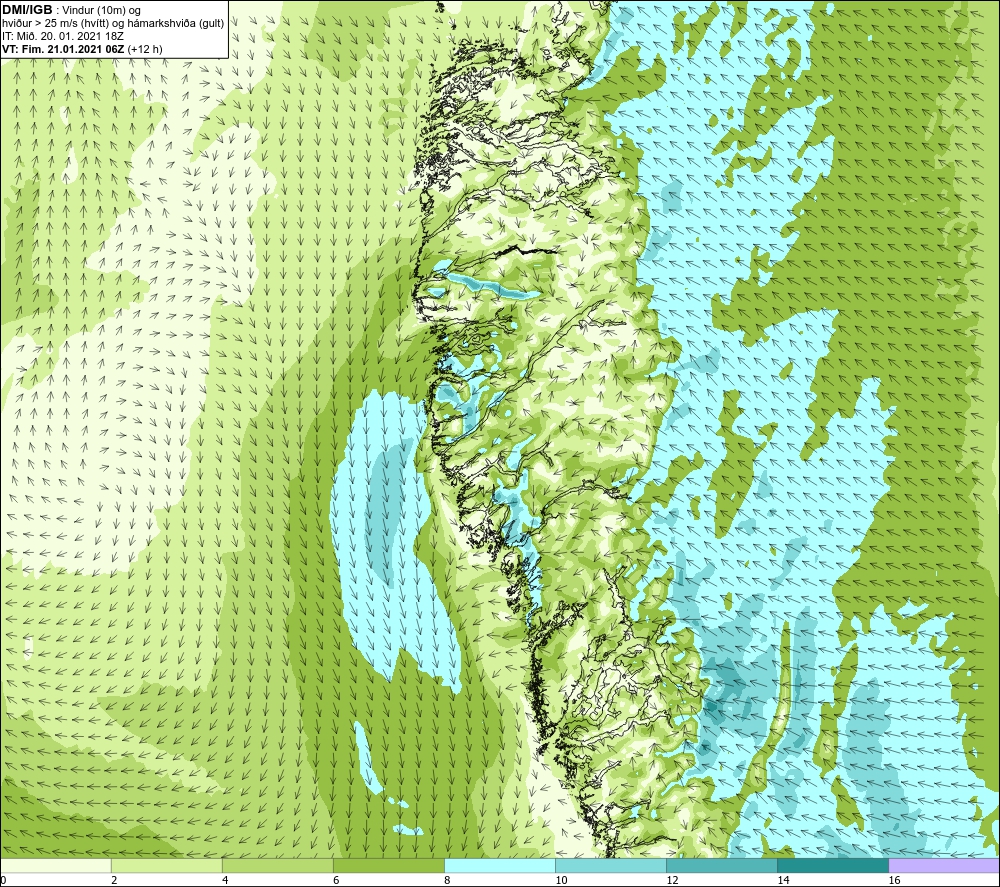Click the legend value '8'
1000x887 pixels.
447,881
